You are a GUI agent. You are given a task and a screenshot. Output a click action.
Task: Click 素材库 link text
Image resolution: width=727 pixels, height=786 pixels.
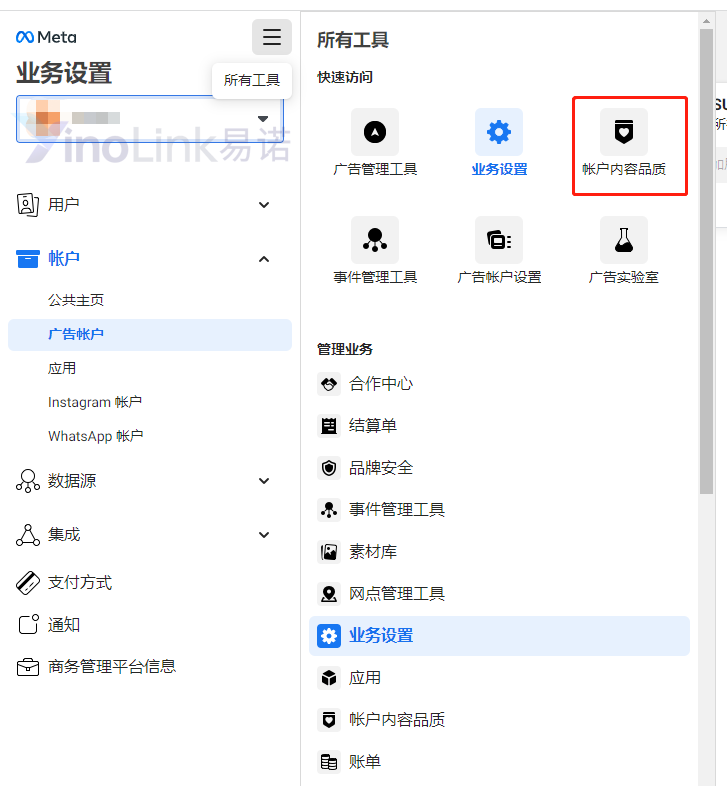(x=373, y=552)
